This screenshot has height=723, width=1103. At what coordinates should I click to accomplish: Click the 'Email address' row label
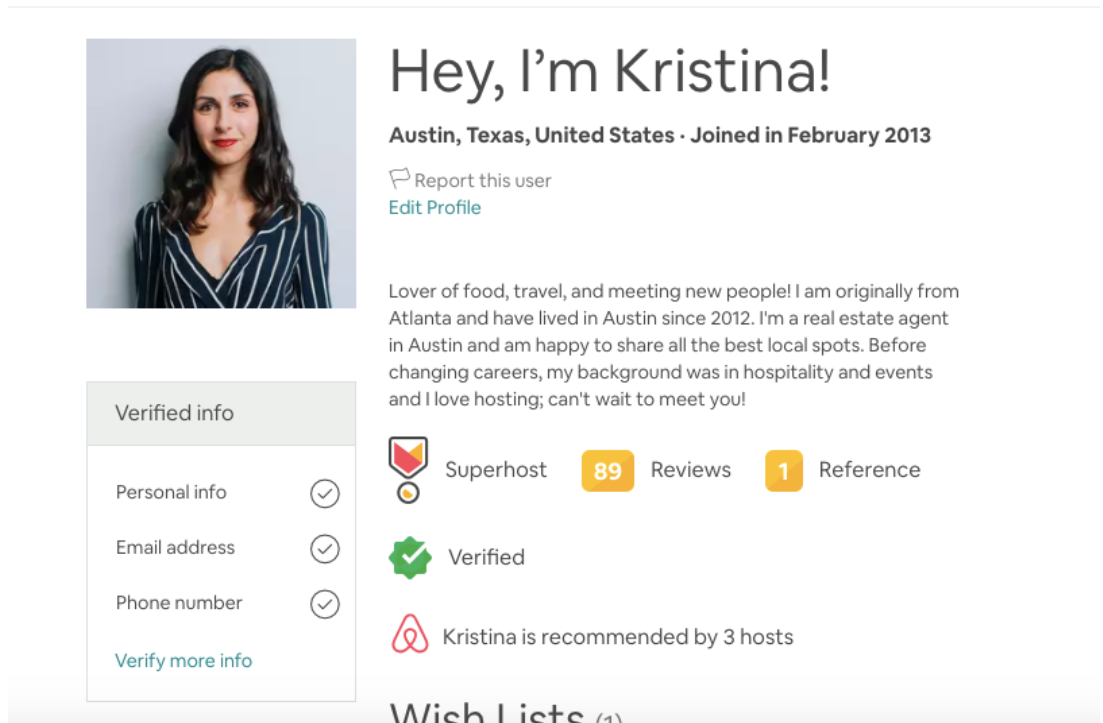(175, 547)
